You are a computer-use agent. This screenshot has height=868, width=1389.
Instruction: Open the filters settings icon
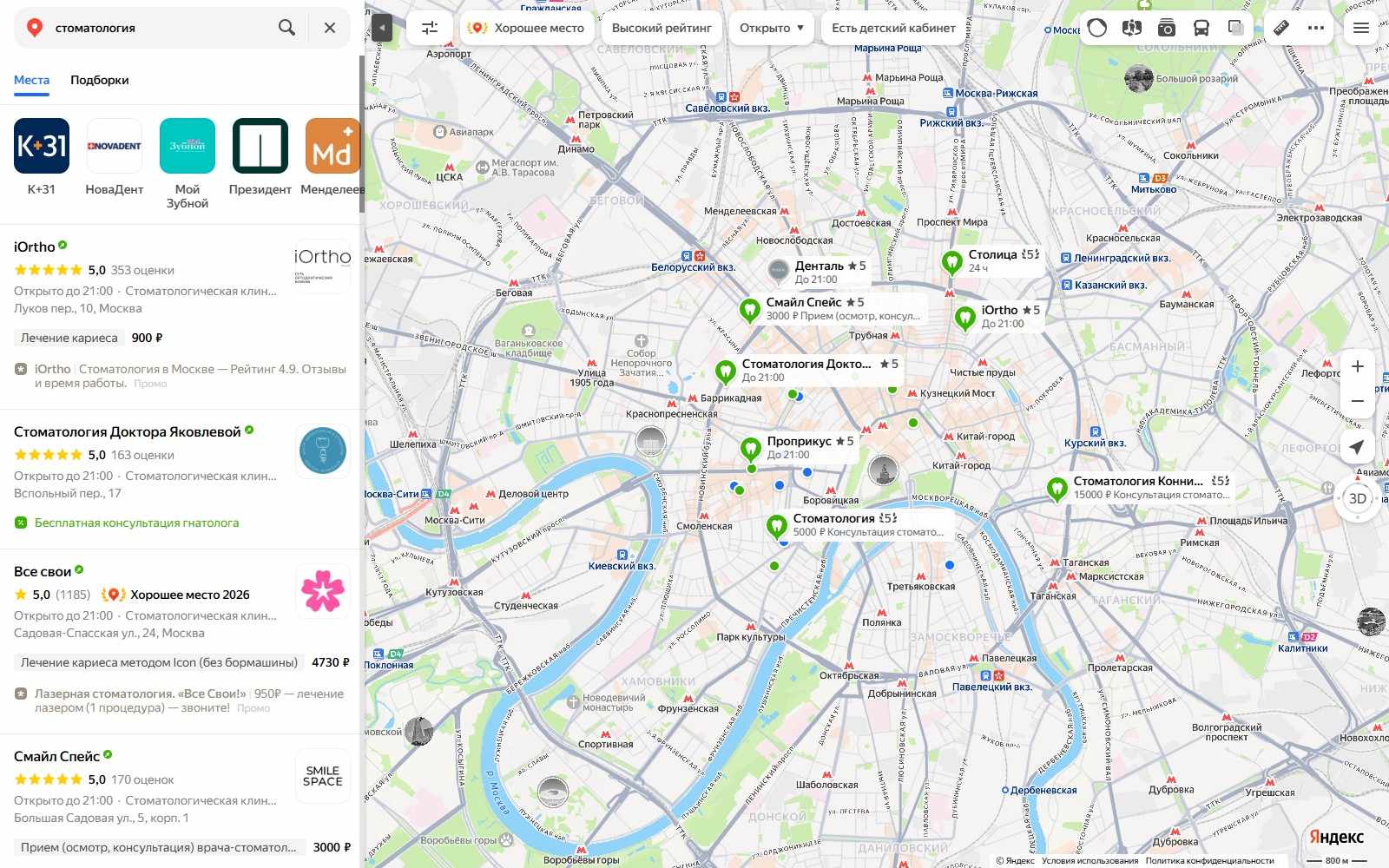click(430, 28)
